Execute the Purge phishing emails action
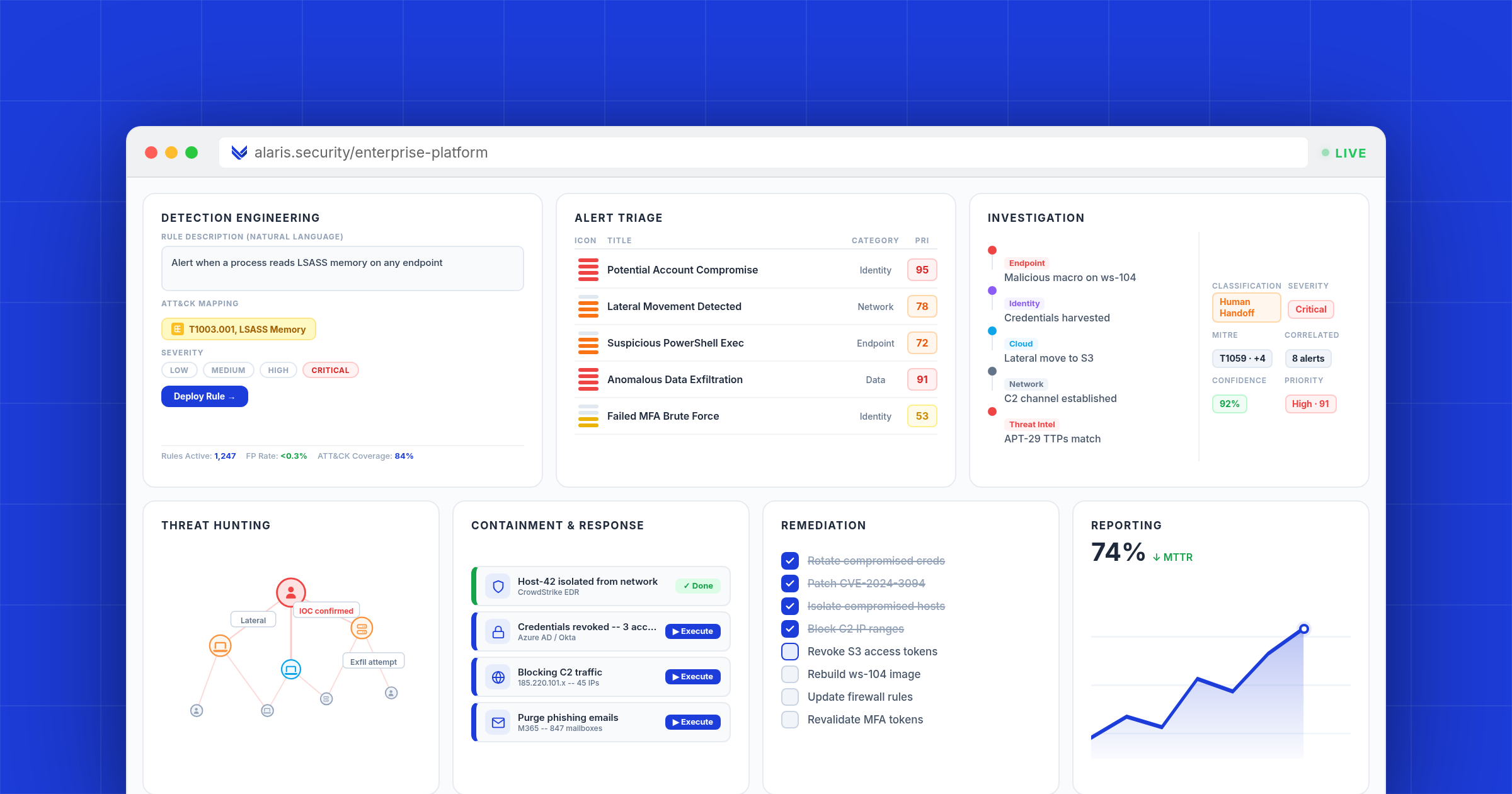This screenshot has height=794, width=1512. click(692, 722)
